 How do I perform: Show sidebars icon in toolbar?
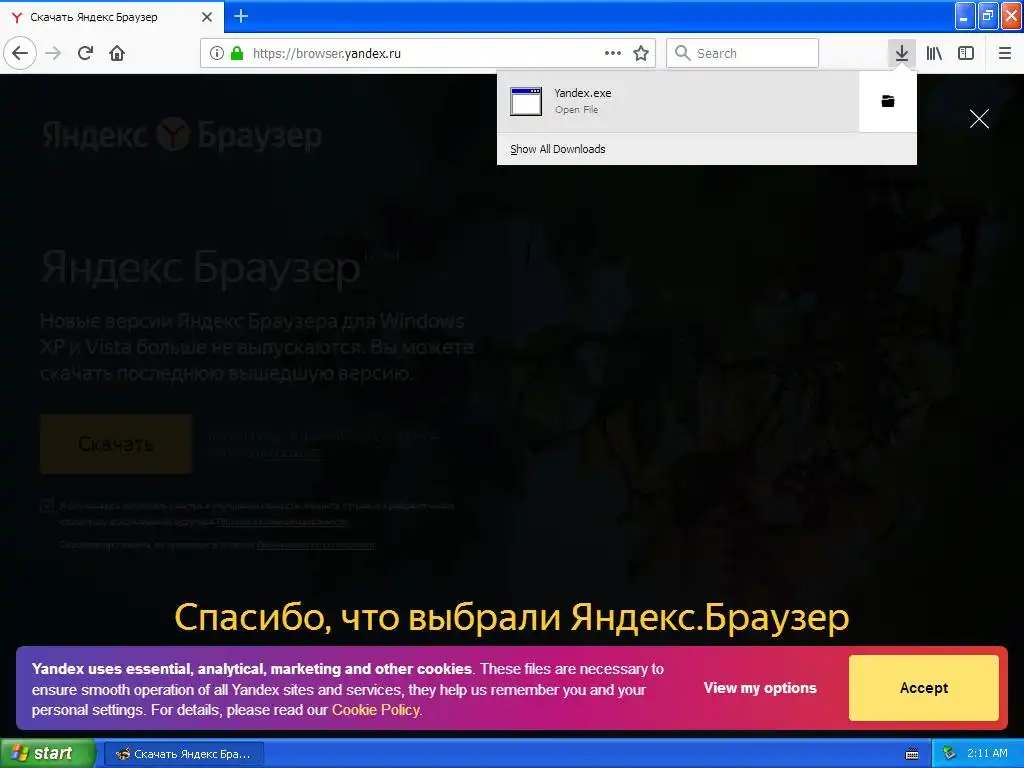966,53
